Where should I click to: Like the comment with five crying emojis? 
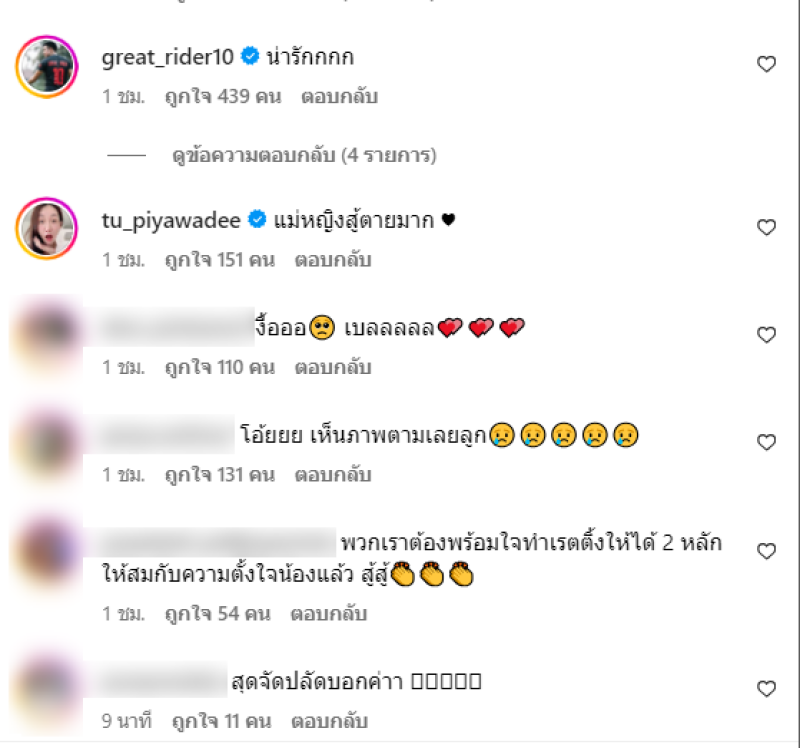pos(766,442)
